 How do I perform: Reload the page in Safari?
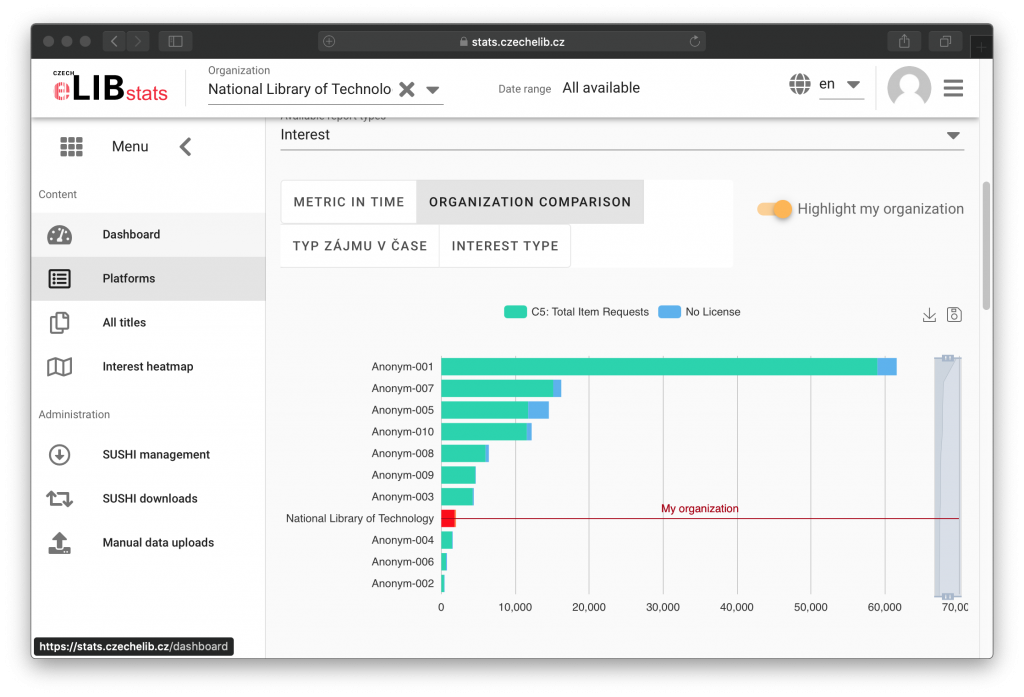[x=694, y=41]
